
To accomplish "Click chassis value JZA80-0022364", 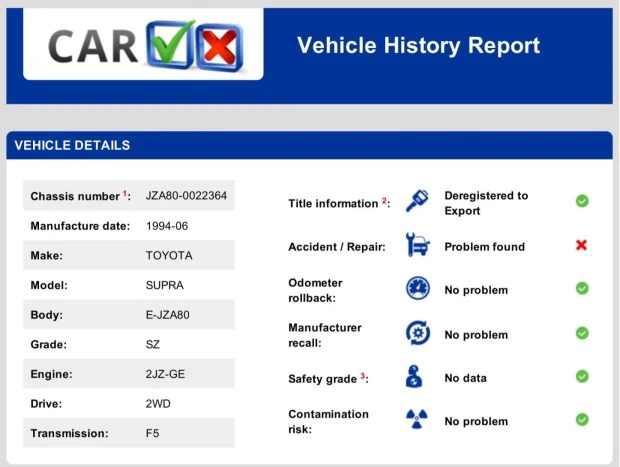I will [x=186, y=196].
